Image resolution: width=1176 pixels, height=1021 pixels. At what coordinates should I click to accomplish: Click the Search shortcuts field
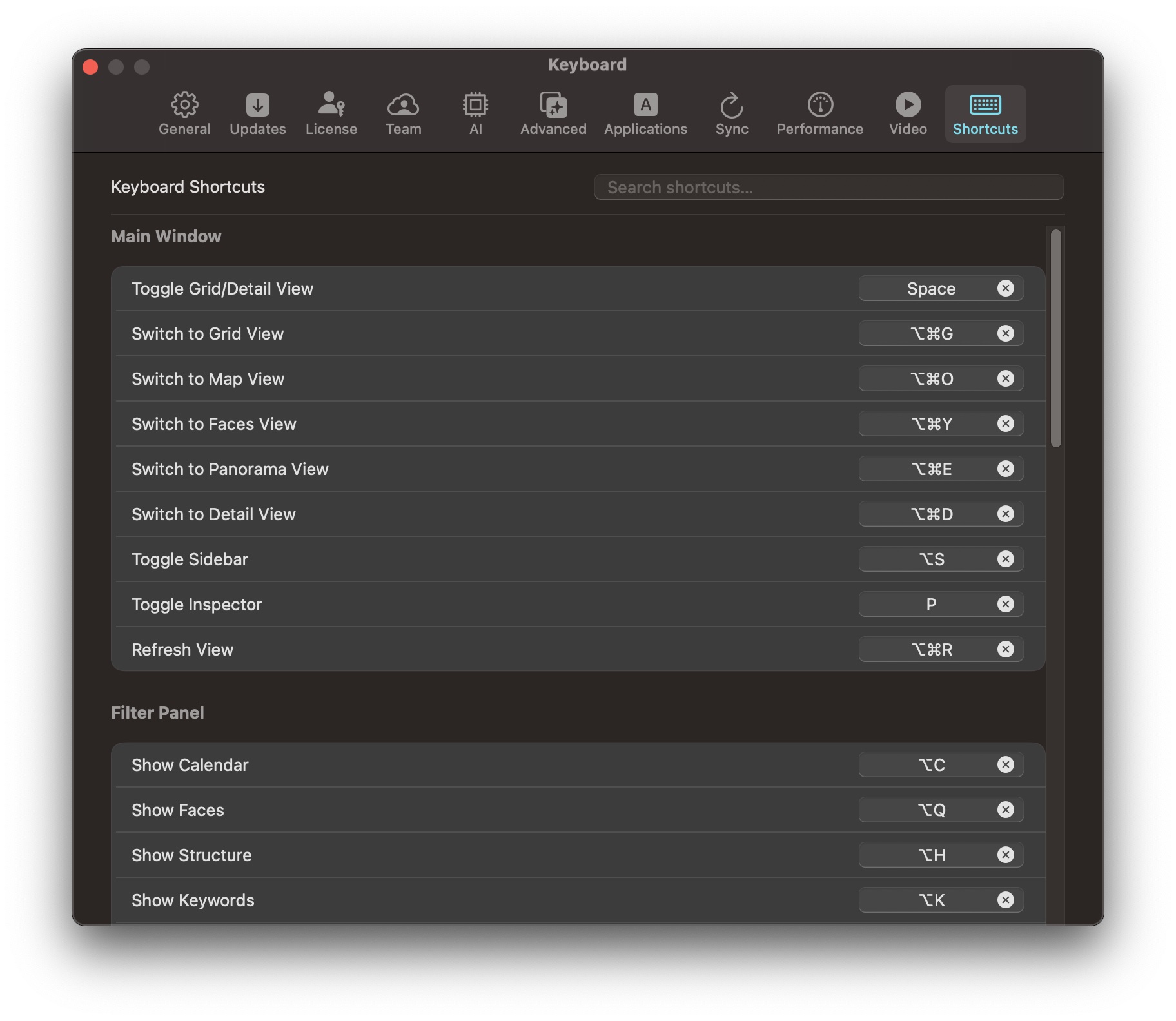[x=828, y=188]
